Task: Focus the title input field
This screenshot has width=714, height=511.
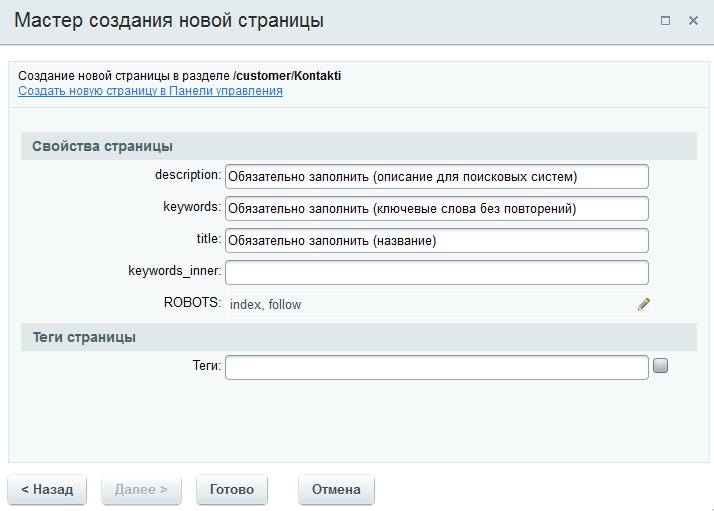Action: coord(437,240)
